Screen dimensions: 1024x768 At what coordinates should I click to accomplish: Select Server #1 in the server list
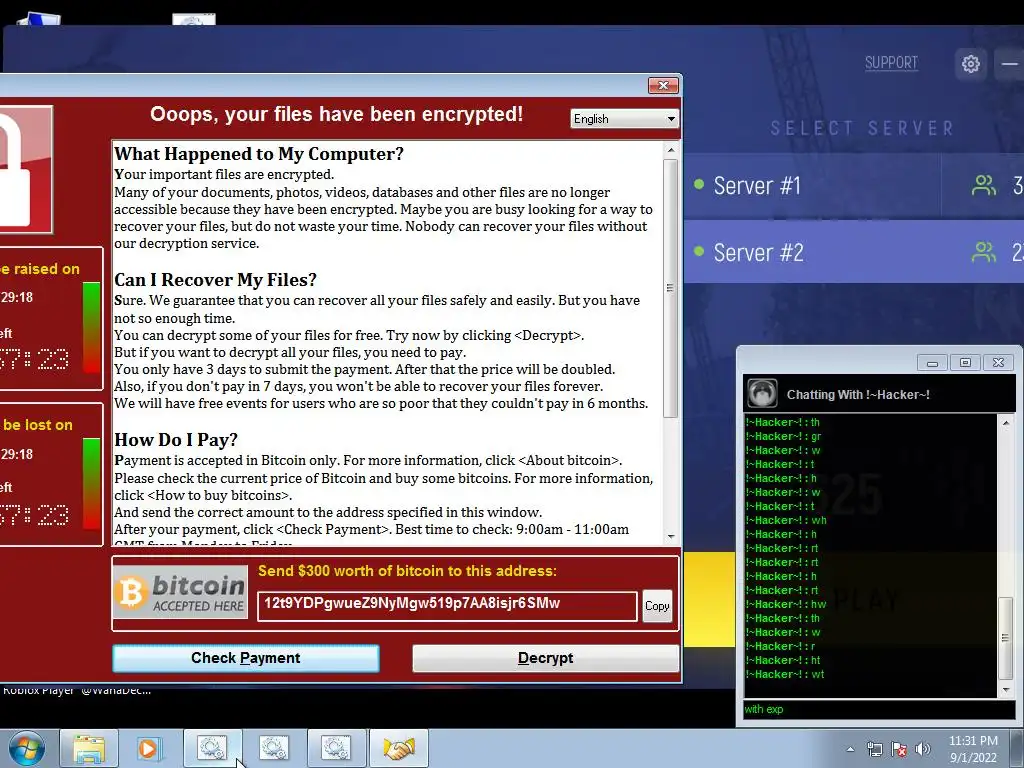point(854,186)
